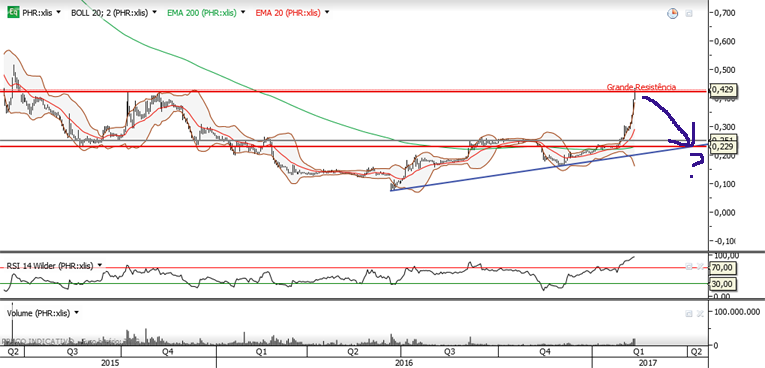The height and width of the screenshot is (368, 765).
Task: Click the Q3 2016 quarter on time axis
Action: (x=449, y=351)
